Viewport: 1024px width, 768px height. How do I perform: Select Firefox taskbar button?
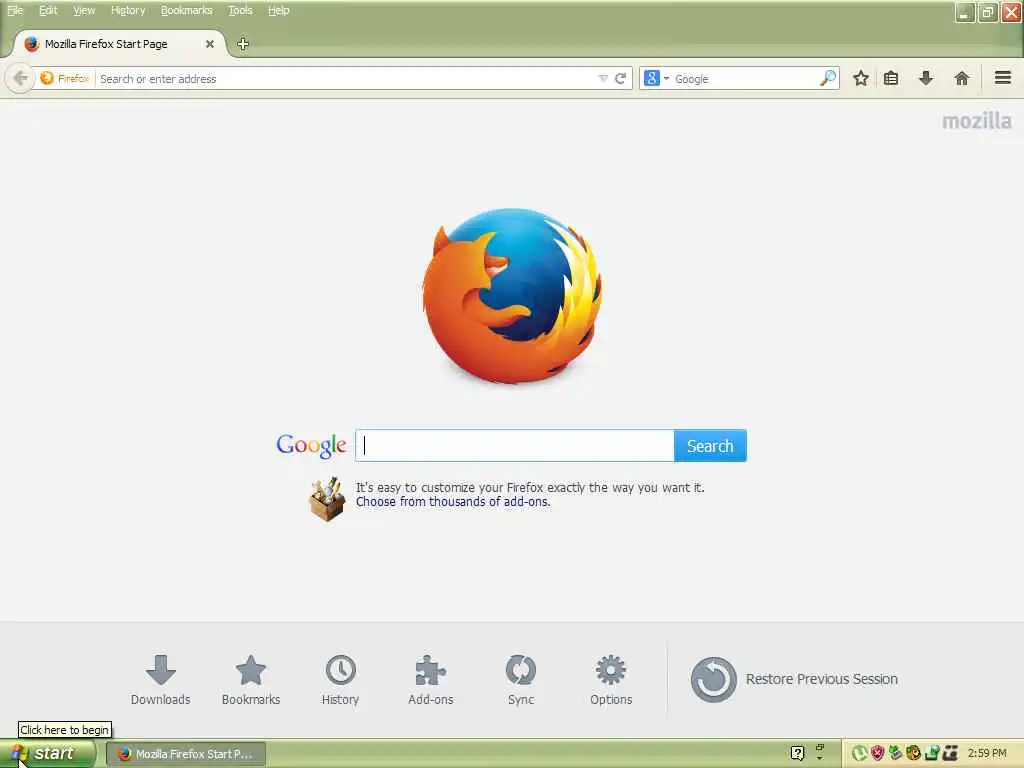186,754
